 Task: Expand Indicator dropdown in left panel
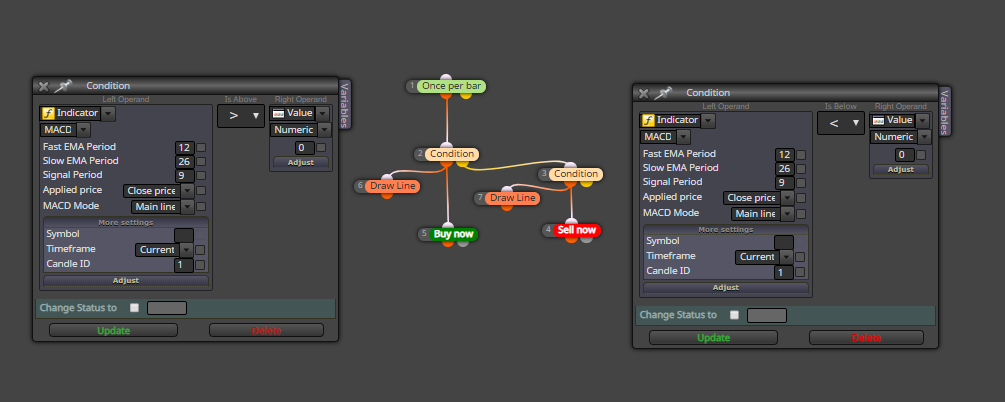[108, 113]
